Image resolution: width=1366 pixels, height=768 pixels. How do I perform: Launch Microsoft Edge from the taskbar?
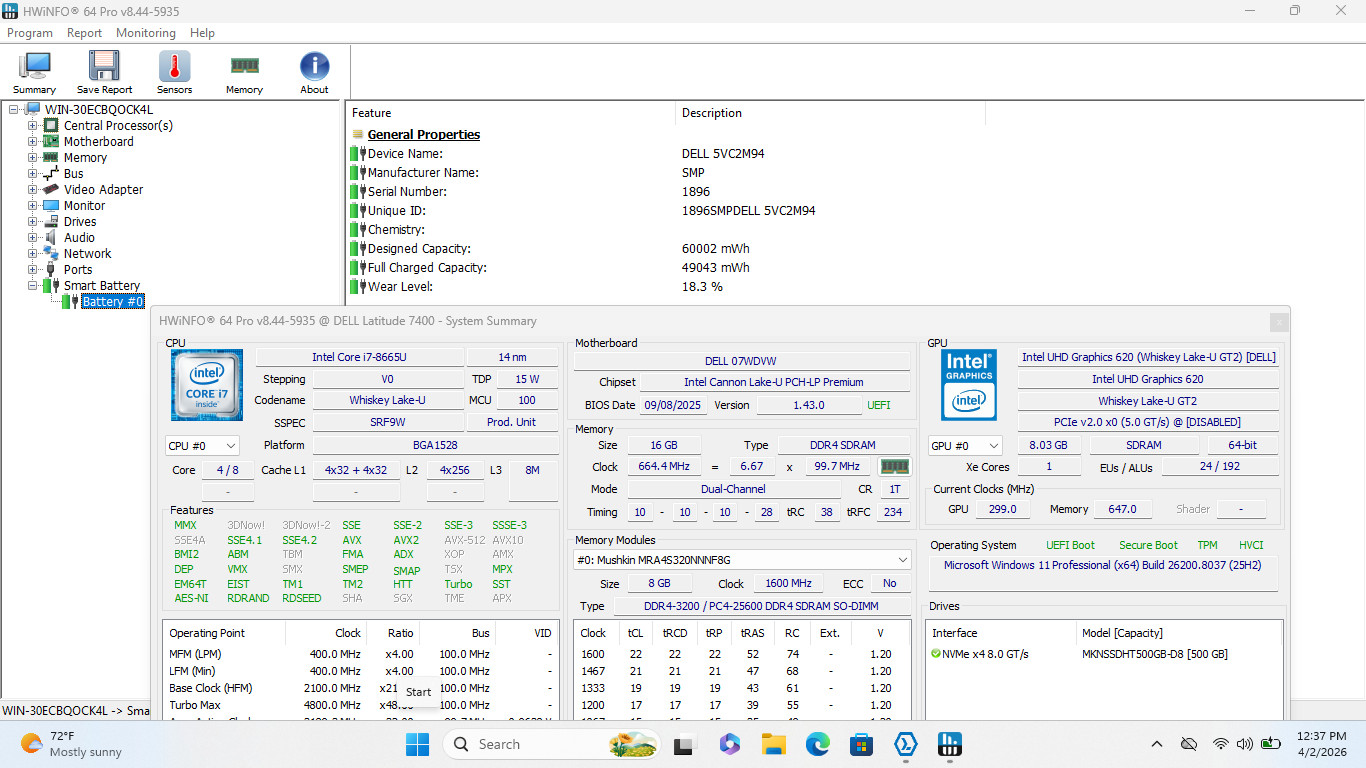pyautogui.click(x=818, y=744)
